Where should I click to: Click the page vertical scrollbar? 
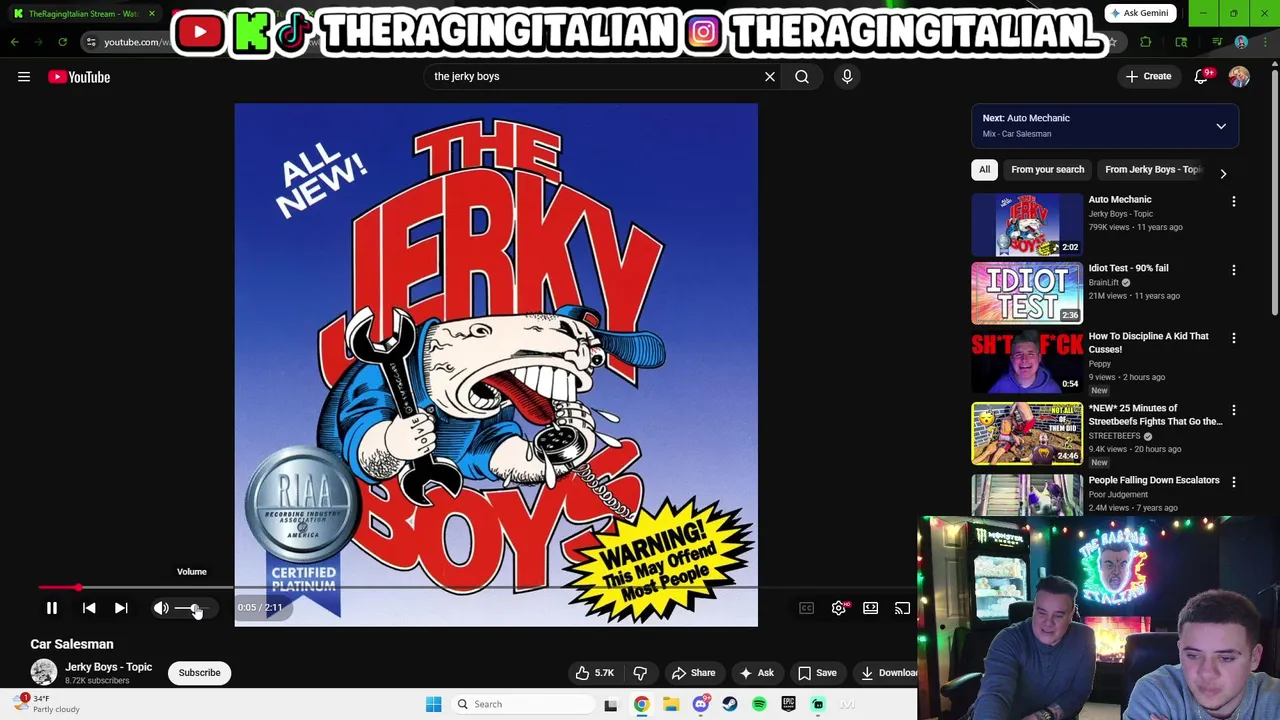click(x=1274, y=192)
